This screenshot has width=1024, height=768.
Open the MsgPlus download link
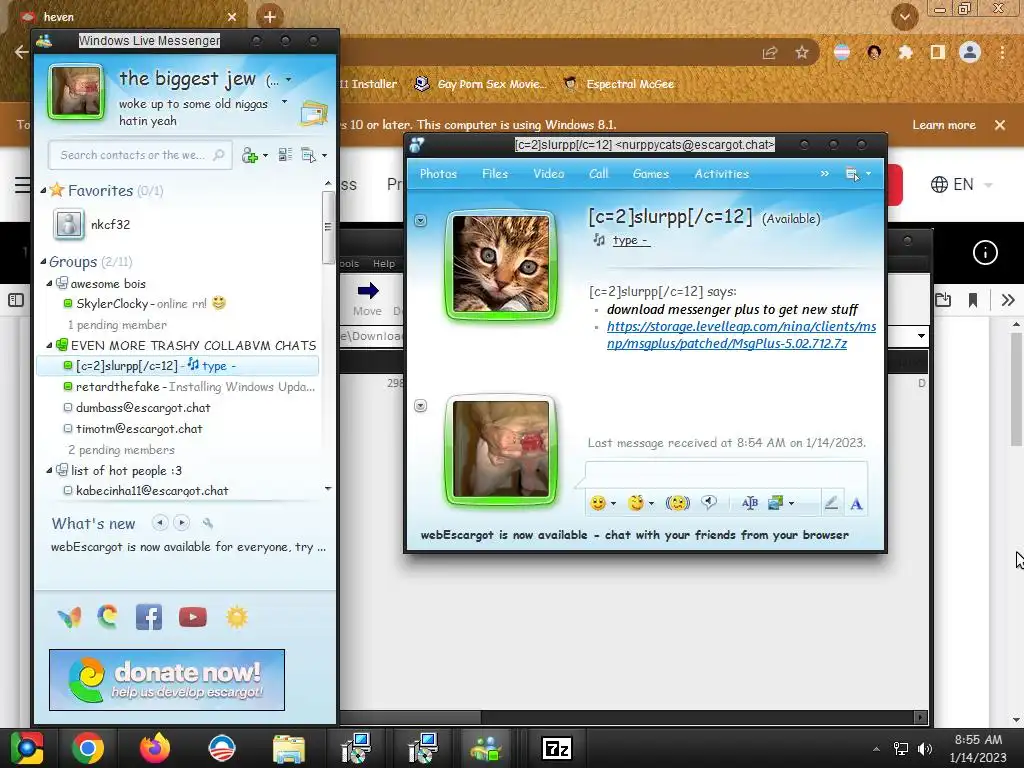pos(741,335)
